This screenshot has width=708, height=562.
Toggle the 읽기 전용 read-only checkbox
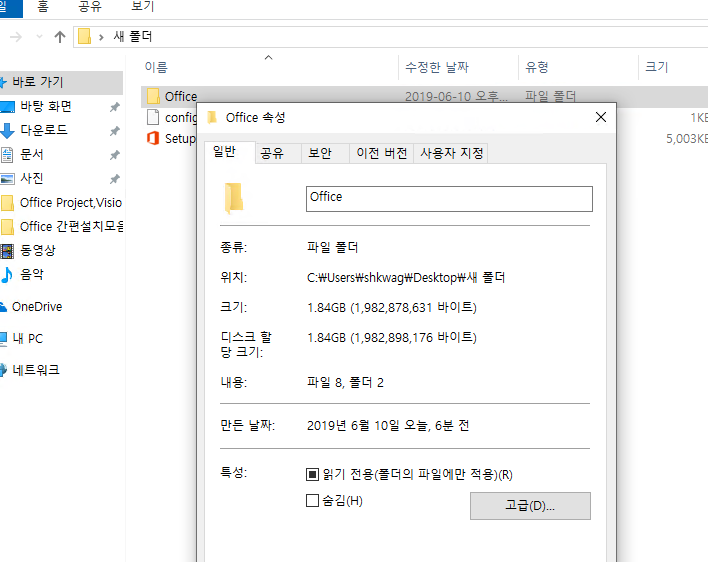point(312,474)
